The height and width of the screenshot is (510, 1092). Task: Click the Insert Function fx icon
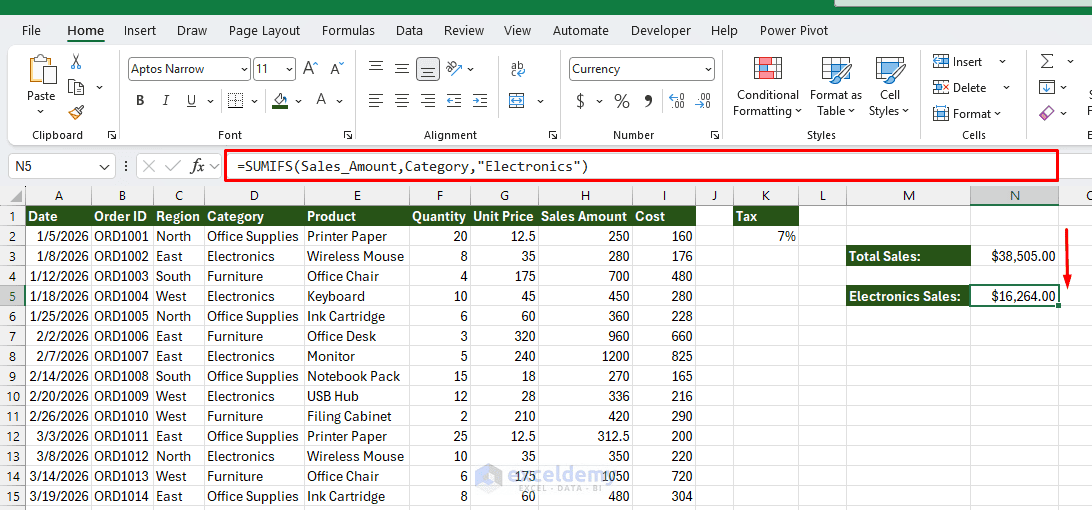tap(198, 167)
